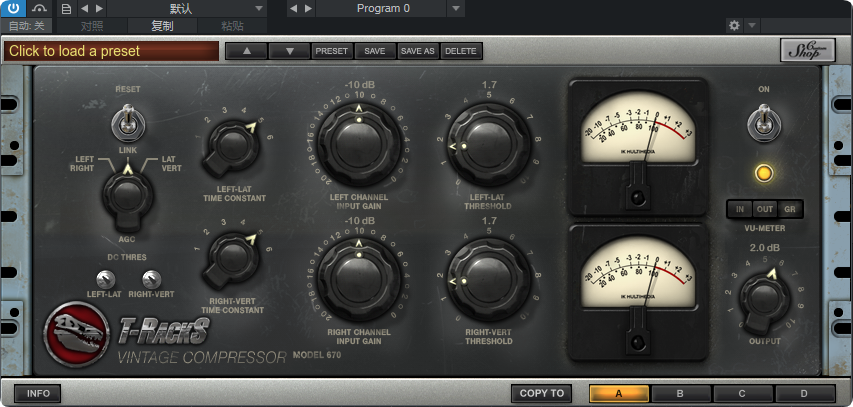Image resolution: width=853 pixels, height=407 pixels.
Task: Click the RIGHT-VERT DC threshold screw
Action: pos(151,280)
